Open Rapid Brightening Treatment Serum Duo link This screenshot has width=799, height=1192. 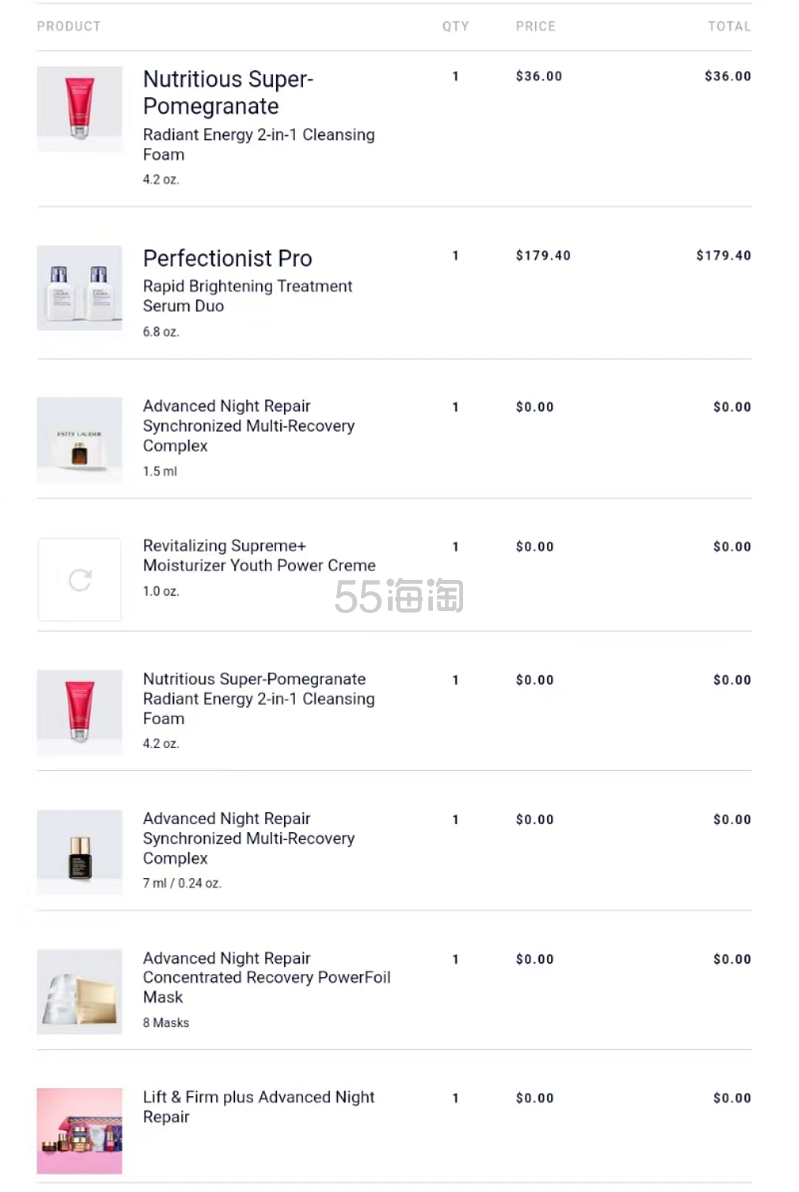[x=248, y=296]
